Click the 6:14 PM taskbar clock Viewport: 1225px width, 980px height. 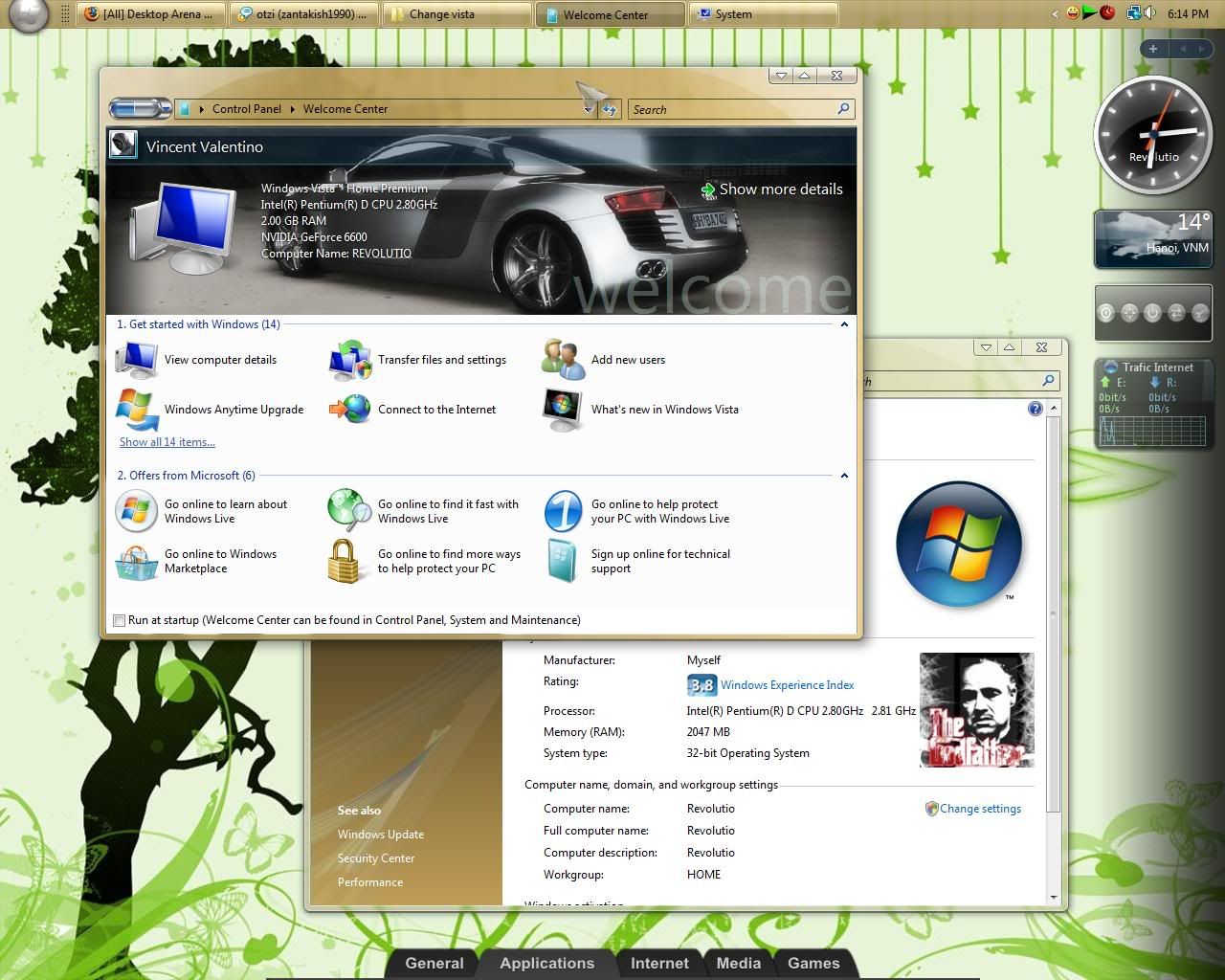[x=1188, y=14]
